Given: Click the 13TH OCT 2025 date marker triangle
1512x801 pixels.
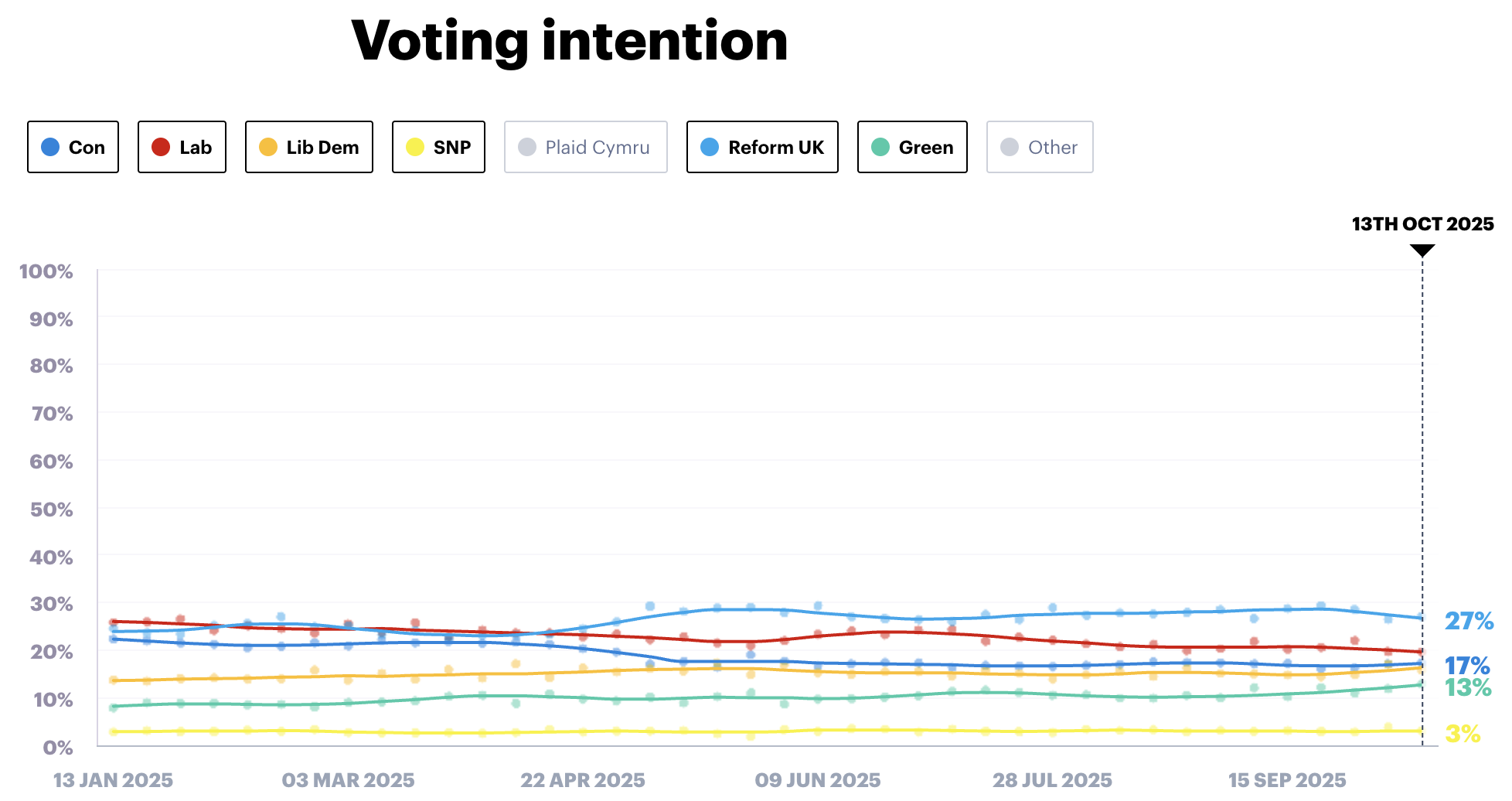Looking at the screenshot, I should 1422,251.
